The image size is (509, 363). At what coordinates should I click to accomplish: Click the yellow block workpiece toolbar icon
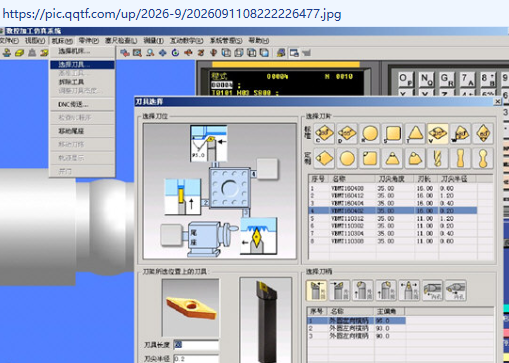coord(19,53)
